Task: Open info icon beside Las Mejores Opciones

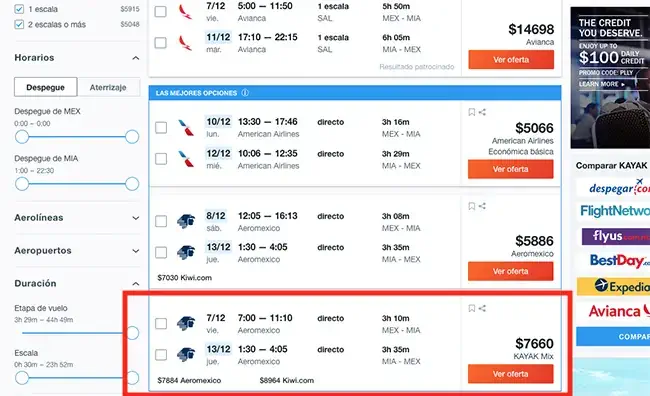Action: (245, 92)
